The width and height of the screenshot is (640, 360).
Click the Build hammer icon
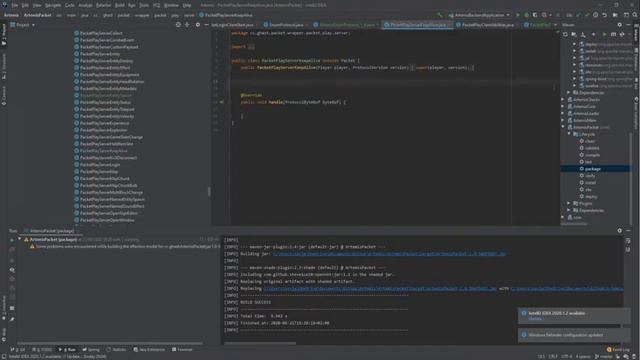440,15
